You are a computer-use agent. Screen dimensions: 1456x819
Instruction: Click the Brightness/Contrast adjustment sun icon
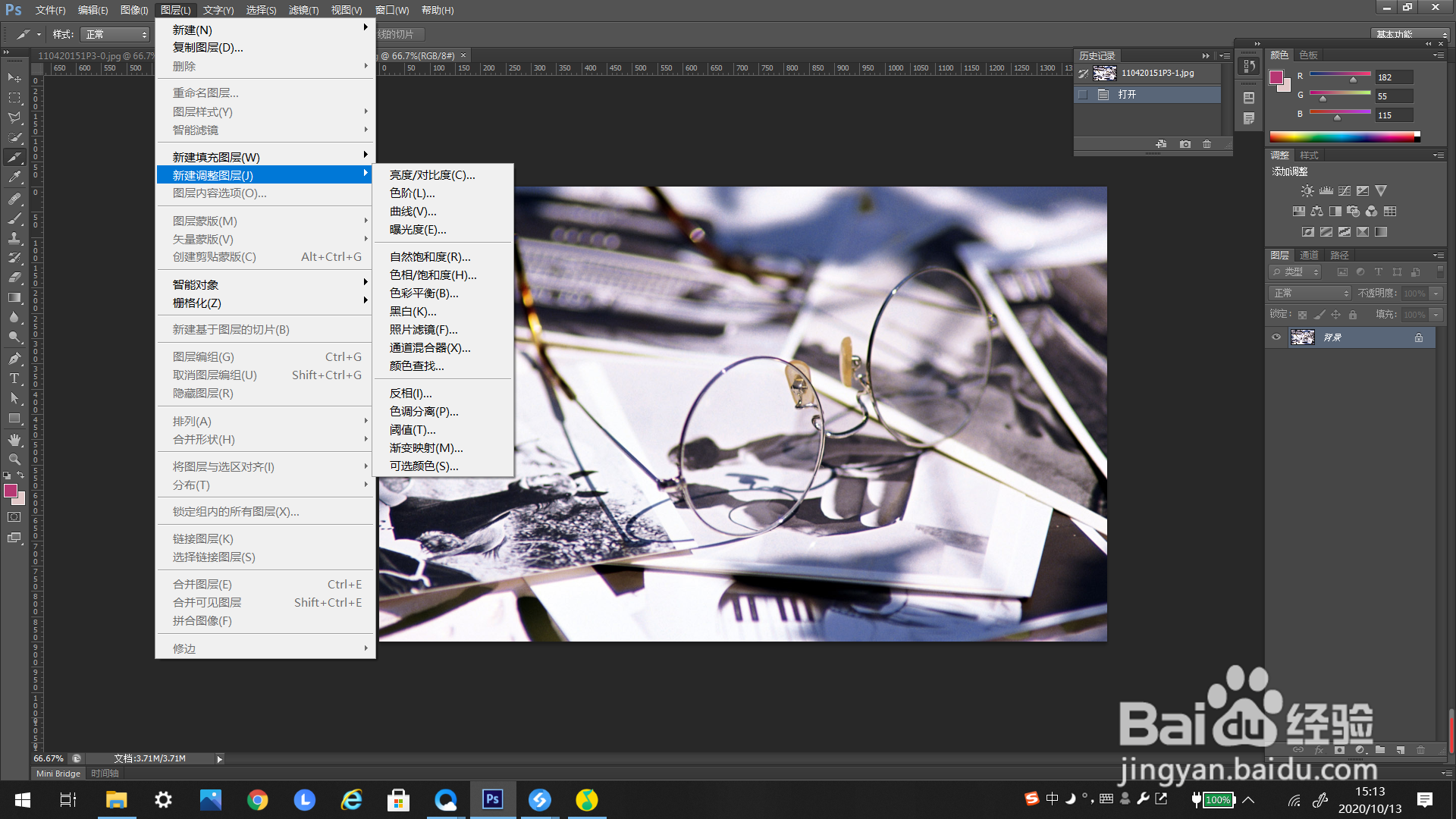point(1307,191)
